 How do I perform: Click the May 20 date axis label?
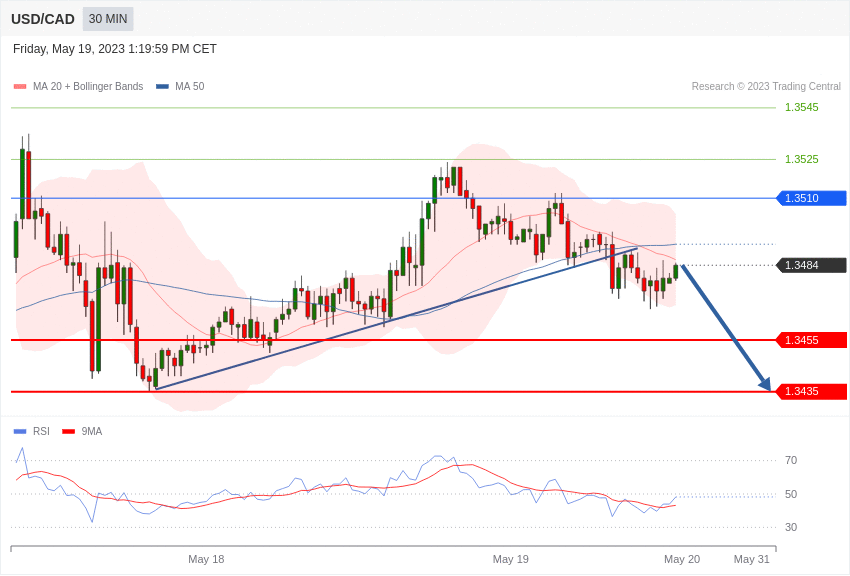682,559
